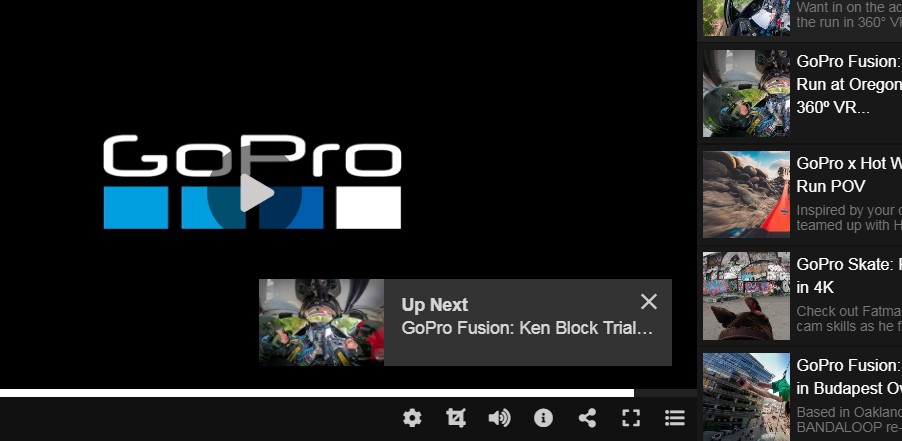Open GoPro Fusion Budapest playlist title
Viewport: 902px width, 441px height.
tap(849, 377)
